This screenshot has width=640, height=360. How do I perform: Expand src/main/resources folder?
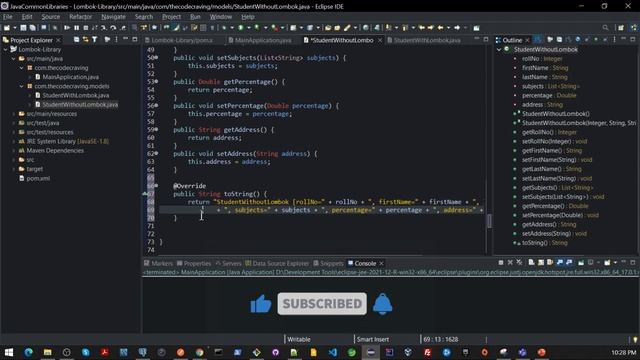(13, 114)
